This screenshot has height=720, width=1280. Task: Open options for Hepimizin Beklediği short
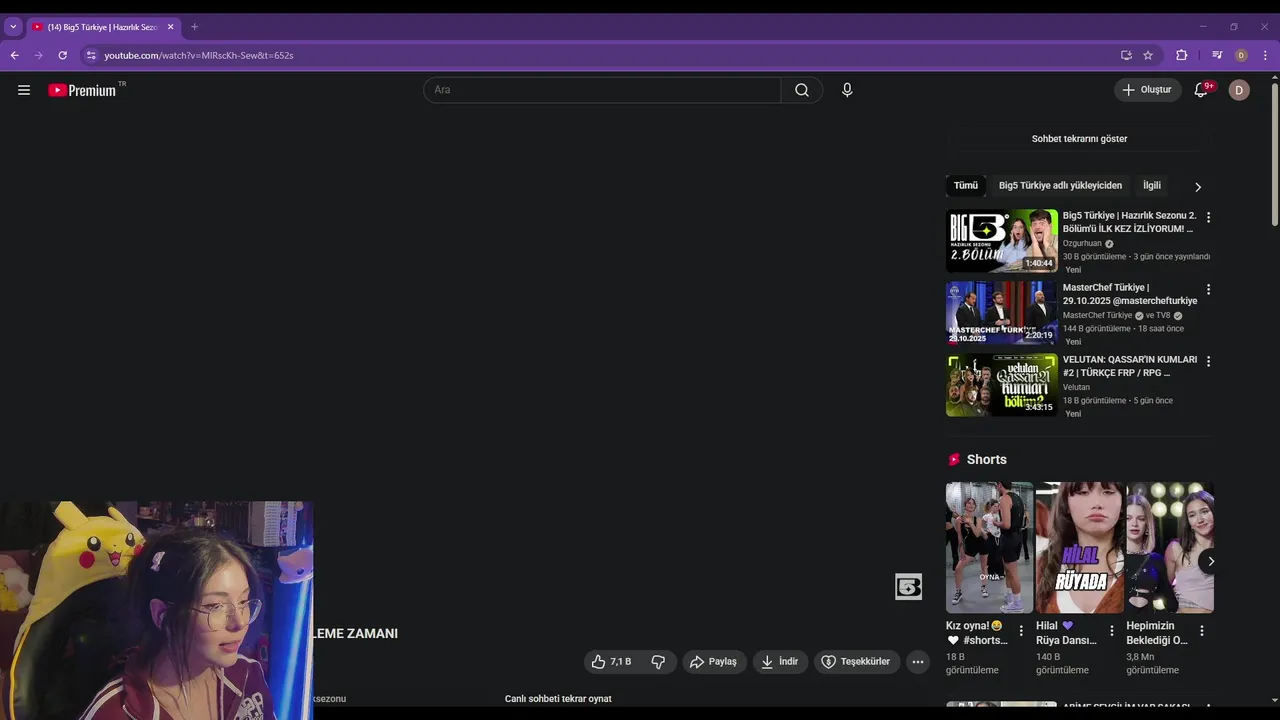1202,631
